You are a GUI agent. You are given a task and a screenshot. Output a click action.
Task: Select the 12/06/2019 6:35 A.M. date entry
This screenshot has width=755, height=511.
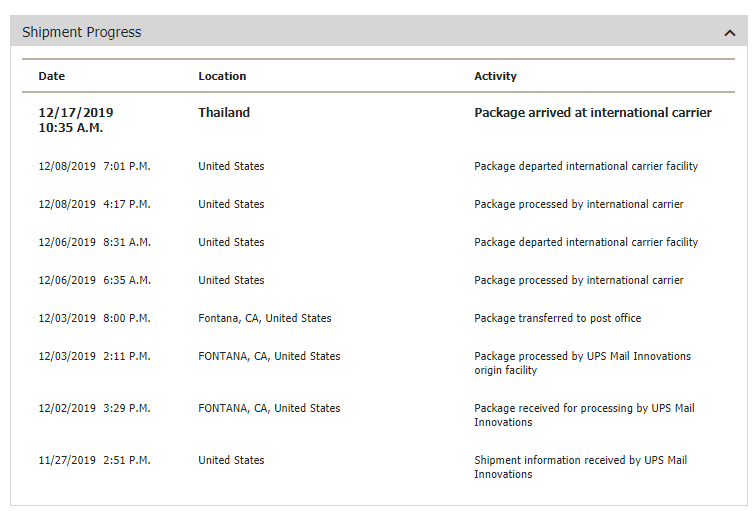pos(94,280)
